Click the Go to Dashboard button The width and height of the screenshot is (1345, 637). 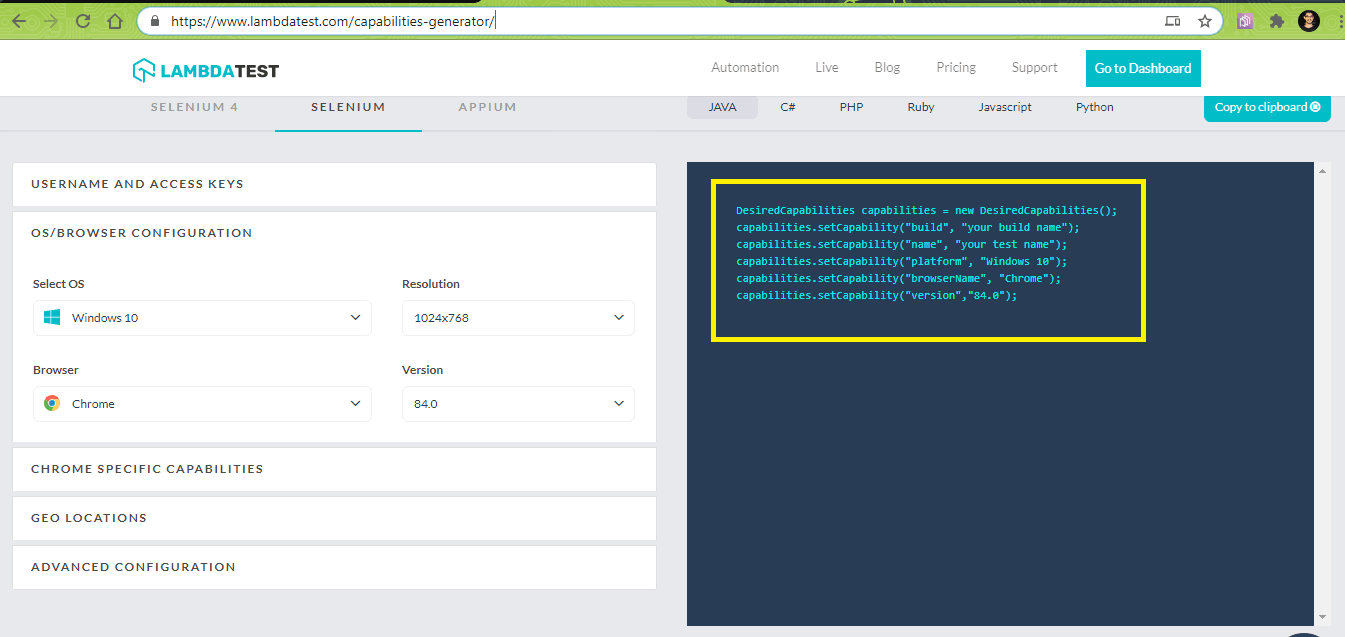1142,68
